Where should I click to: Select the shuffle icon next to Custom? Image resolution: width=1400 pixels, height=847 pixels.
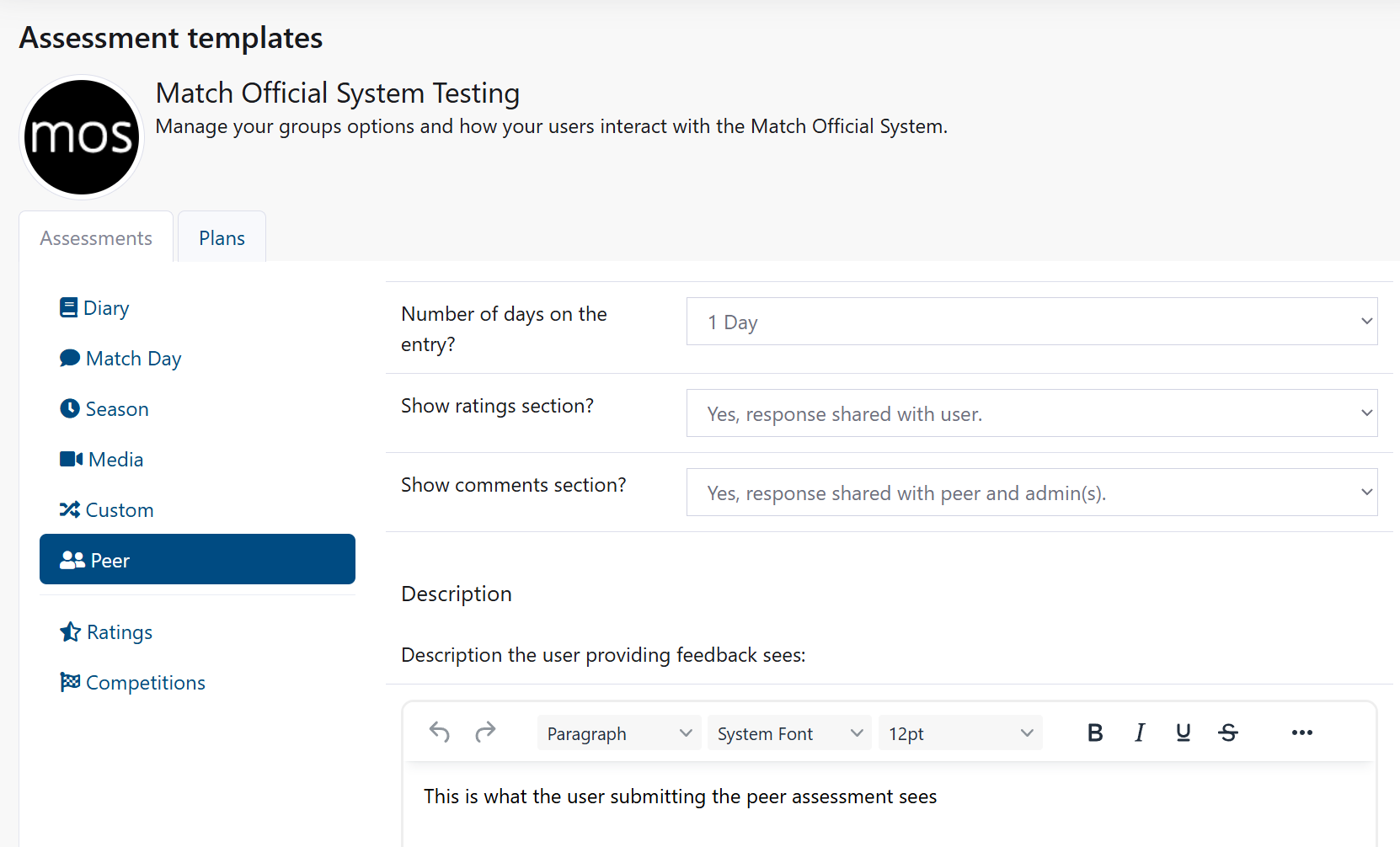pos(69,509)
